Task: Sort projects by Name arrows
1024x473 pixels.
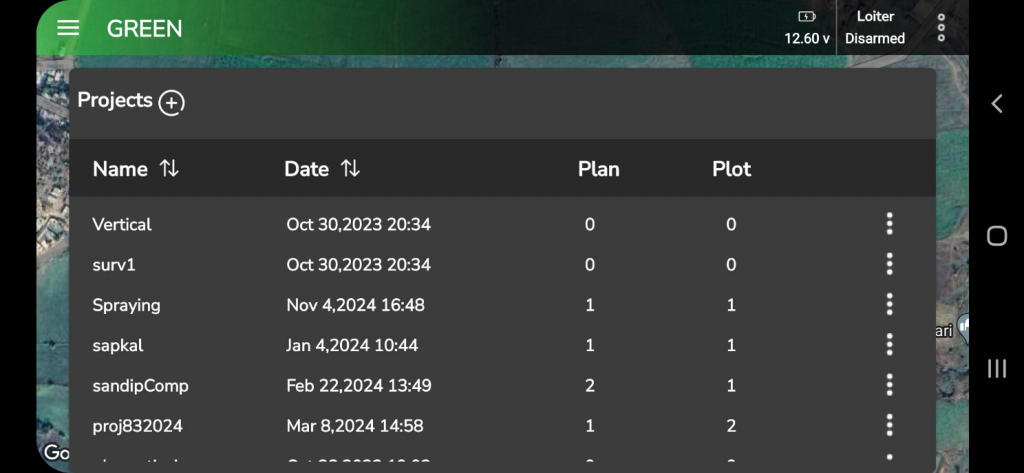Action: tap(170, 169)
